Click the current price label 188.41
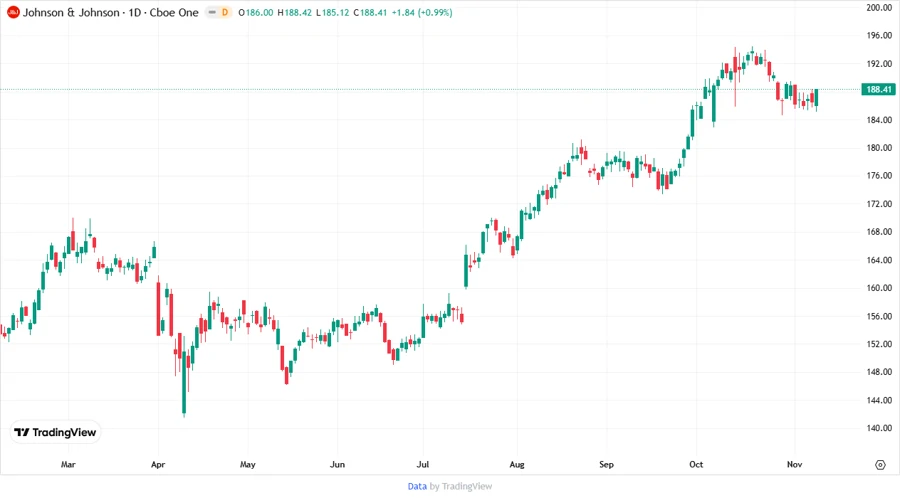Image resolution: width=900 pixels, height=498 pixels. pyautogui.click(x=878, y=90)
